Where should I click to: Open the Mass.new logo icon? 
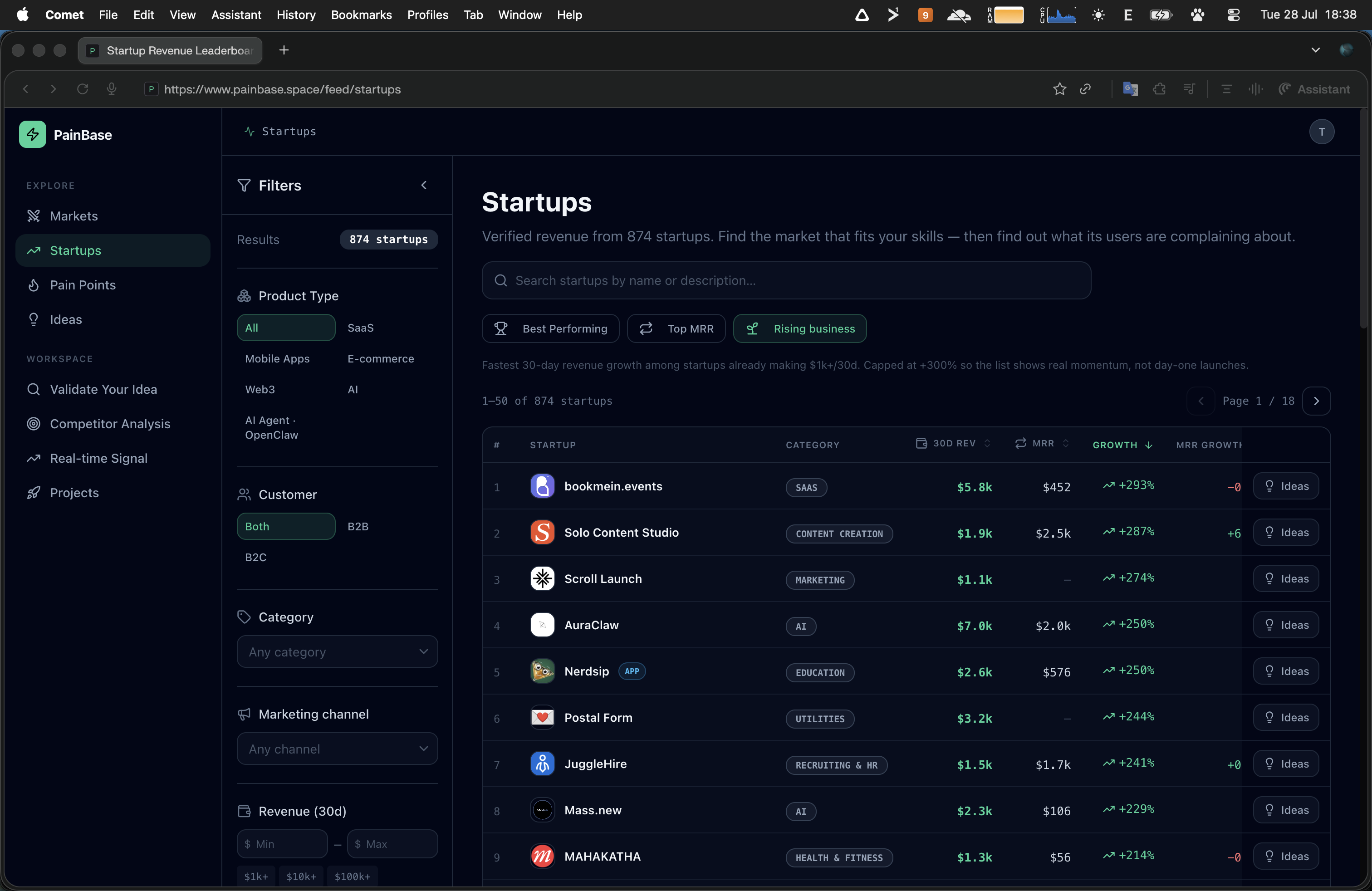click(542, 810)
